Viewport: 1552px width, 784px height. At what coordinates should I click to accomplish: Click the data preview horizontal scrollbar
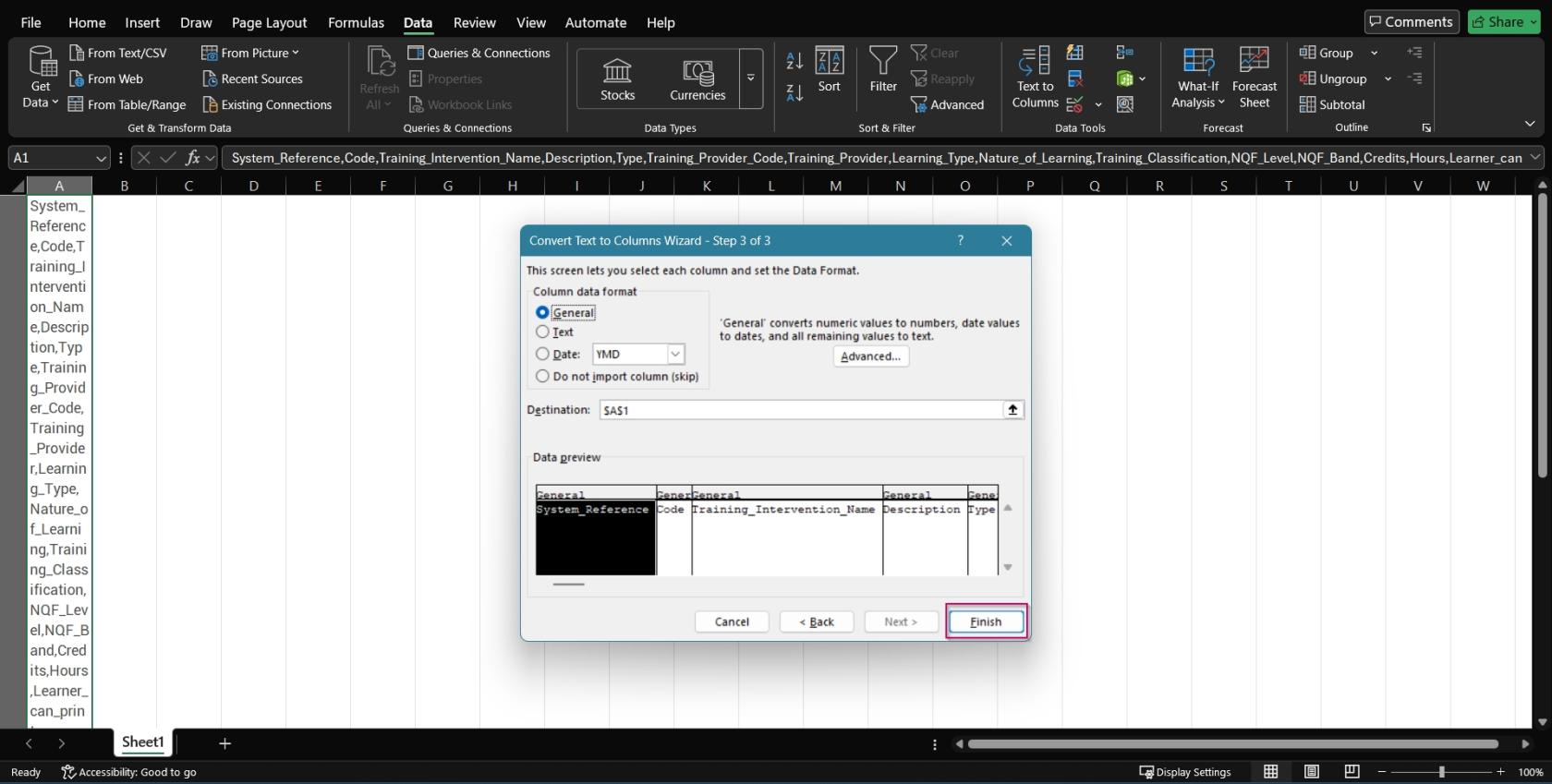568,584
